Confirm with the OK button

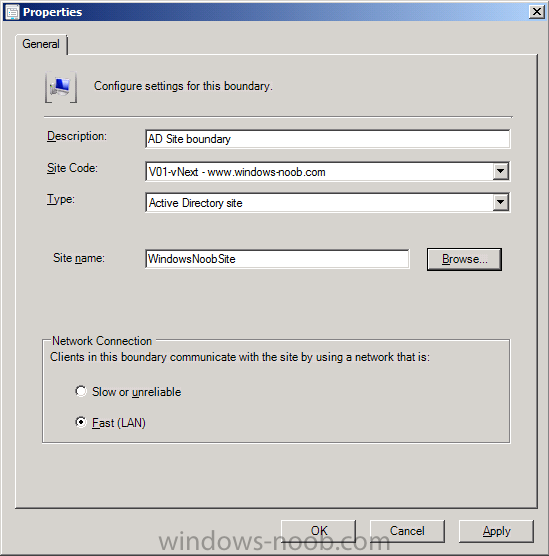pyautogui.click(x=318, y=531)
